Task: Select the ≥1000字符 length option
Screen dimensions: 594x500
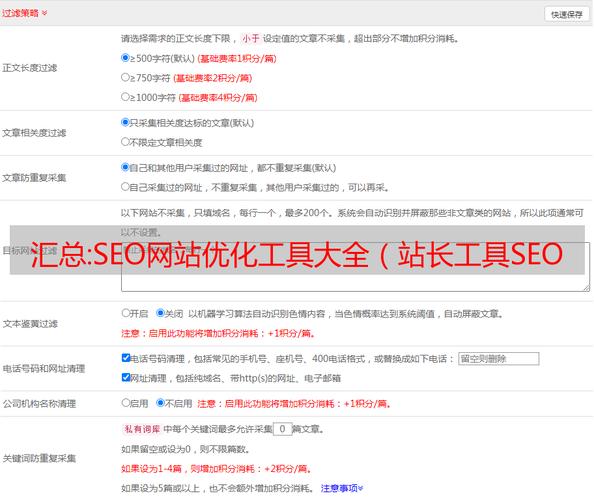Action: pos(125,97)
